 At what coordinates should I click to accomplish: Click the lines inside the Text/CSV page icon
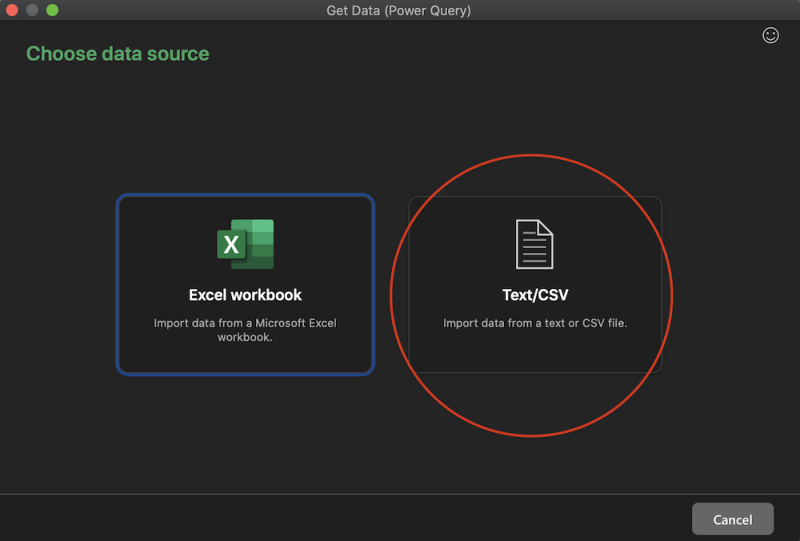pos(535,248)
